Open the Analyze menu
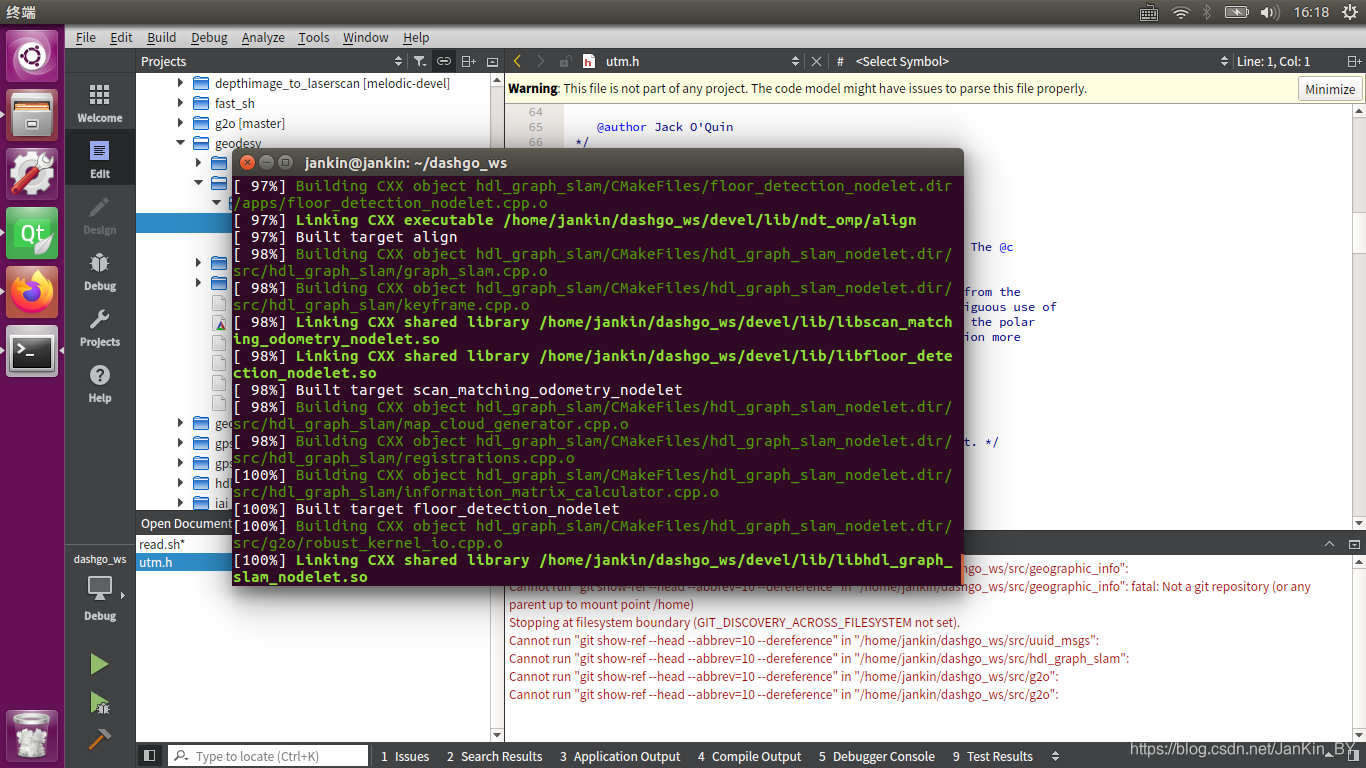This screenshot has width=1366, height=768. pyautogui.click(x=263, y=37)
